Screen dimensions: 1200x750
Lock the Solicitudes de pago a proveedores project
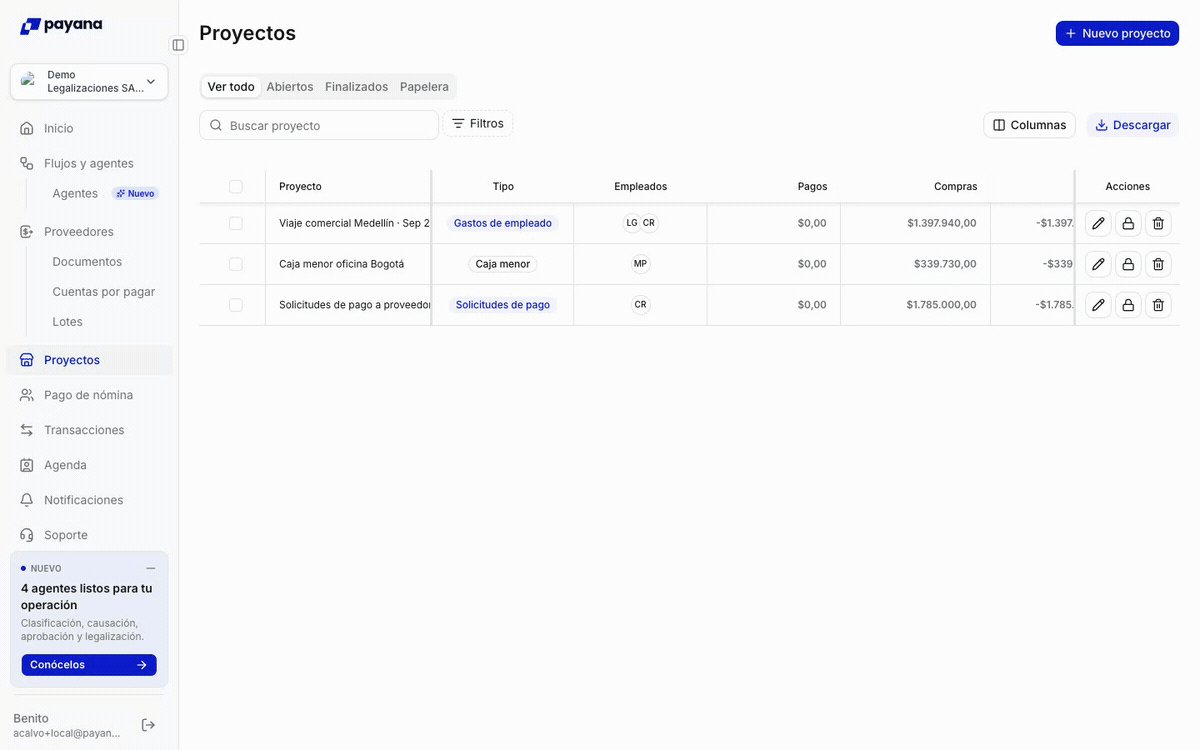1128,304
